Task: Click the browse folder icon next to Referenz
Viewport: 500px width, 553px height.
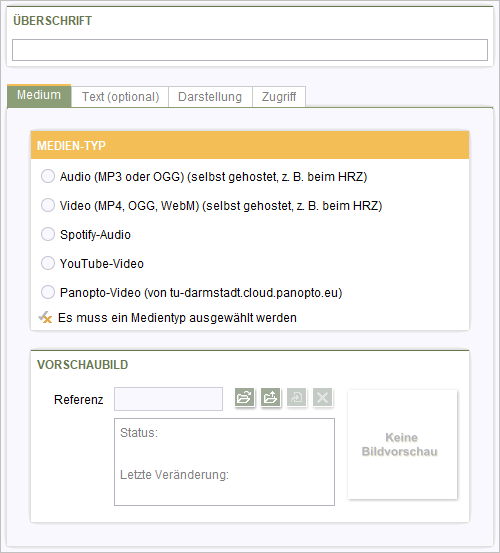Action: pyautogui.click(x=244, y=397)
